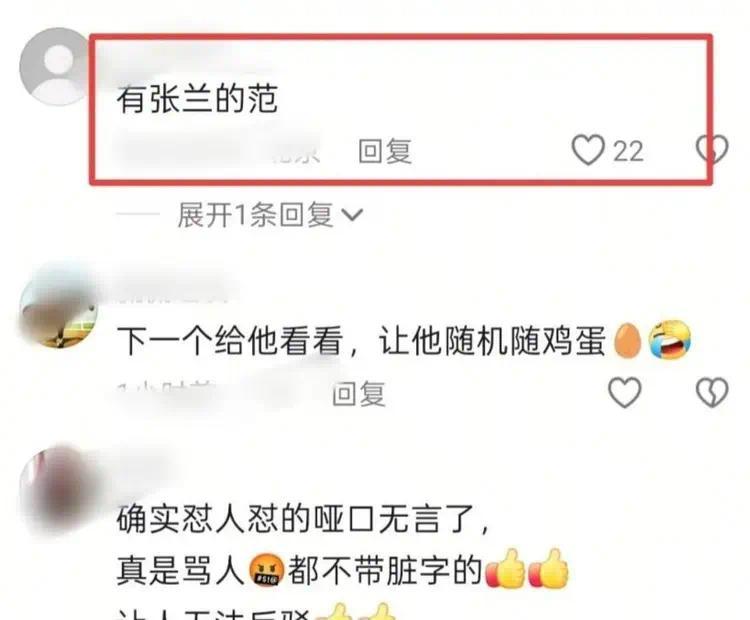This screenshot has height=620, width=750.
Task: Click the laughing crying emoji
Action: (x=670, y=340)
